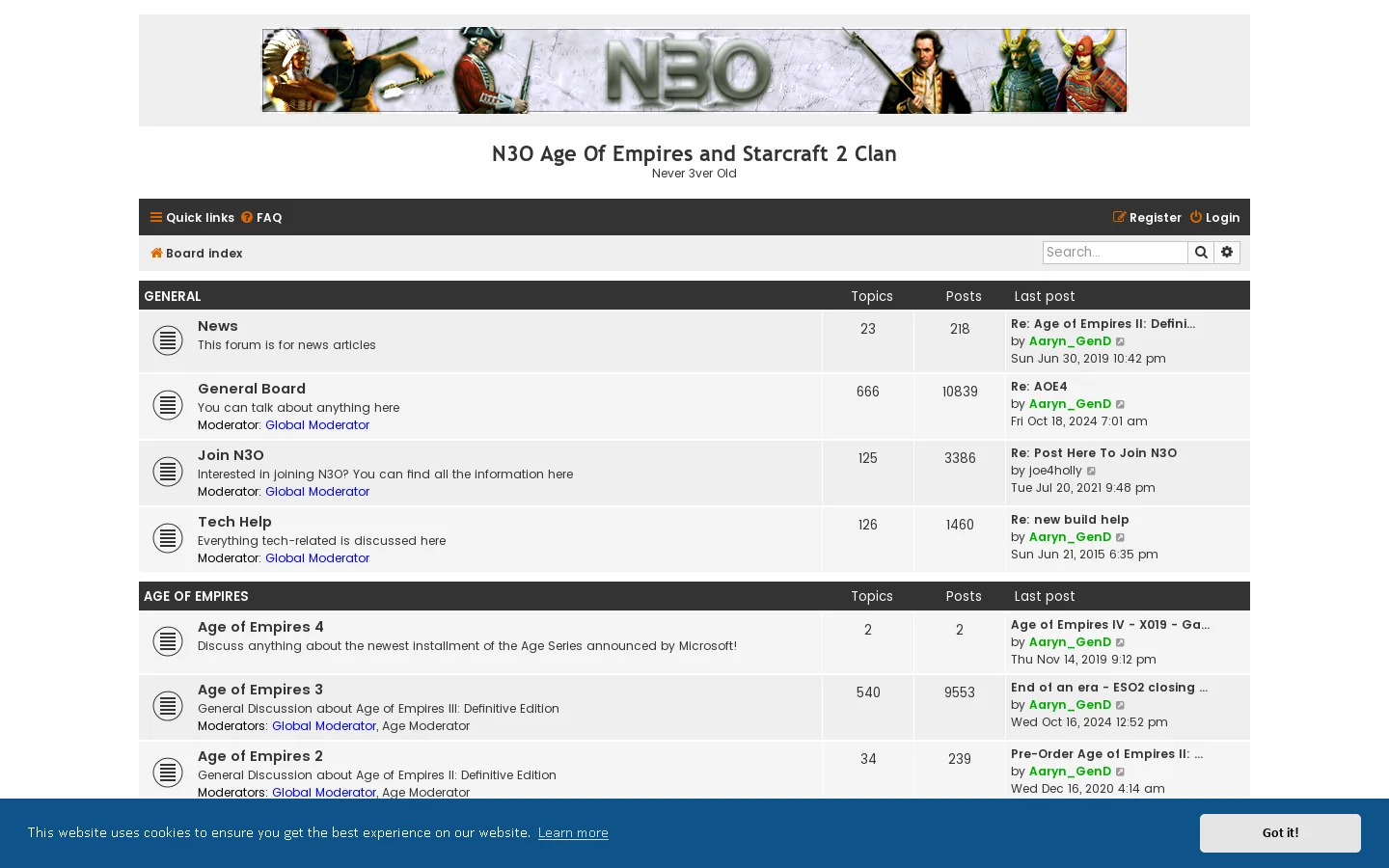Open the Age of Empires 2 forum

tap(260, 756)
